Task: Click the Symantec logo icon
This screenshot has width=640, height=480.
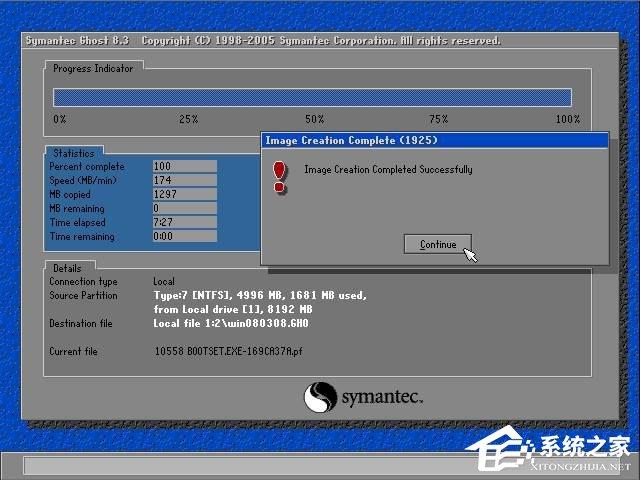Action: (x=320, y=397)
